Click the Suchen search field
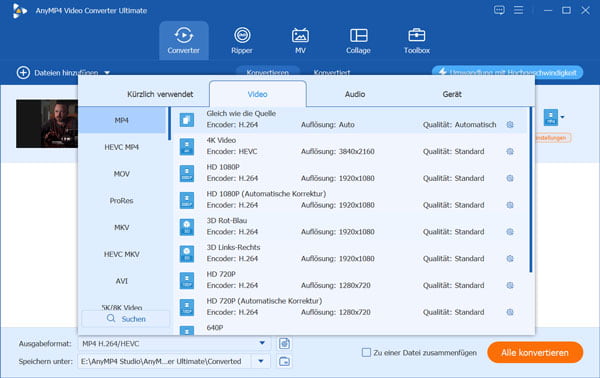 [126, 319]
